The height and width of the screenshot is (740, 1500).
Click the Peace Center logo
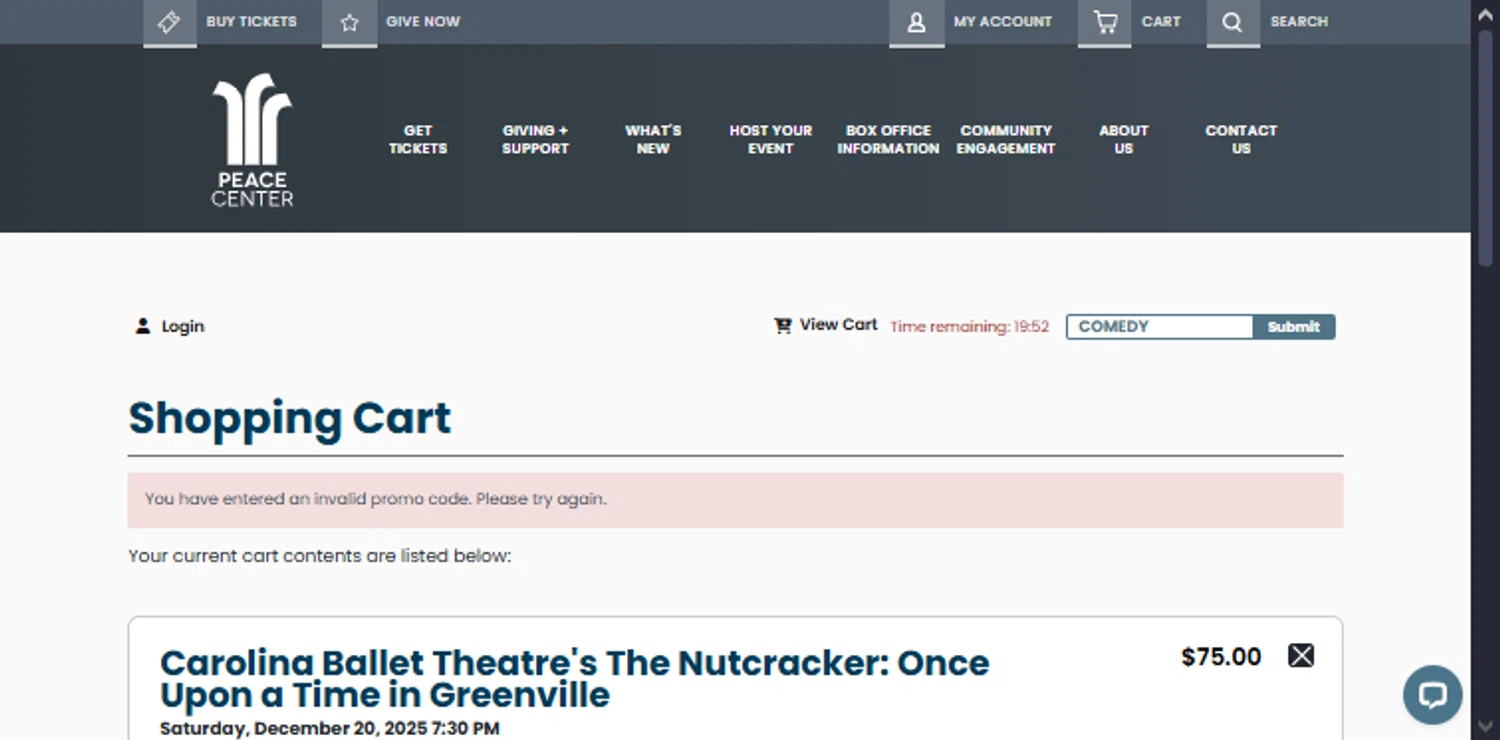point(252,139)
